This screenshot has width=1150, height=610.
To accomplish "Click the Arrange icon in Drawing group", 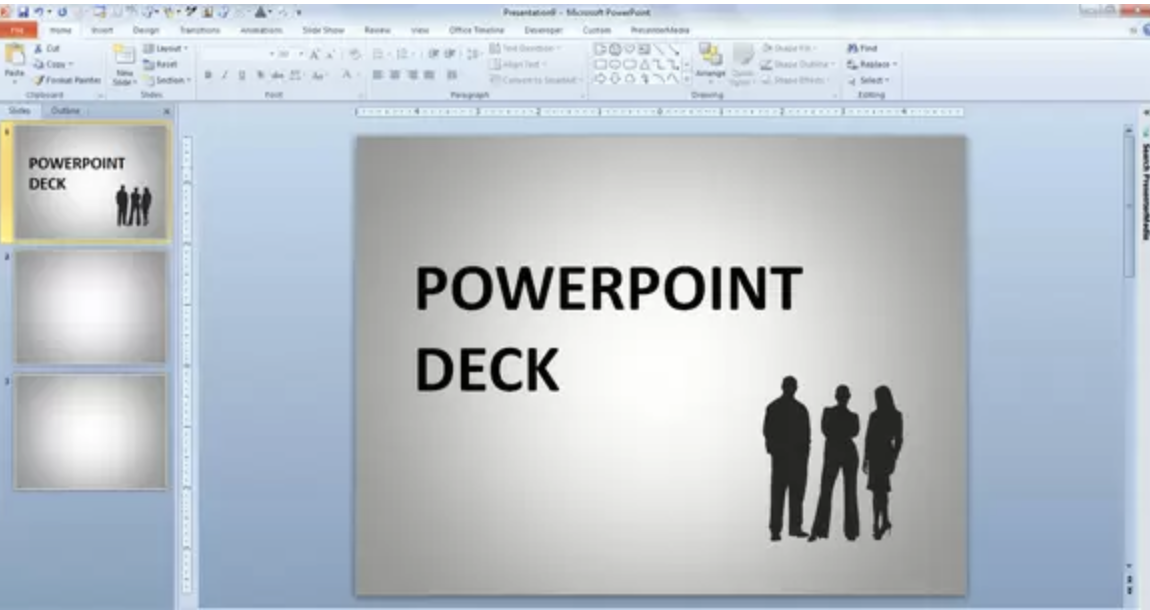I will tap(710, 62).
